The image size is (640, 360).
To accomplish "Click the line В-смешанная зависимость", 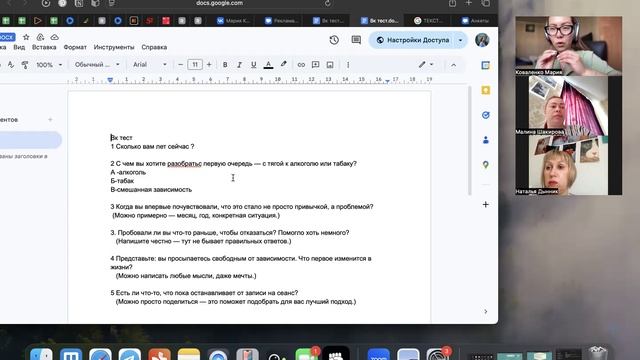I will click(151, 189).
